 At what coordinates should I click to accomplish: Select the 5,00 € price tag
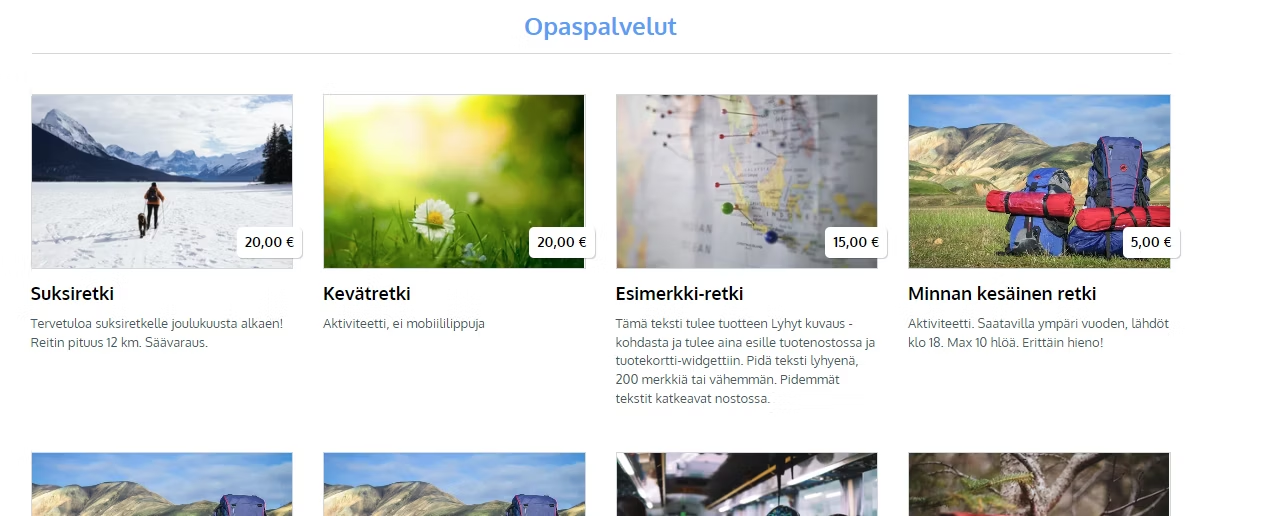(1151, 242)
